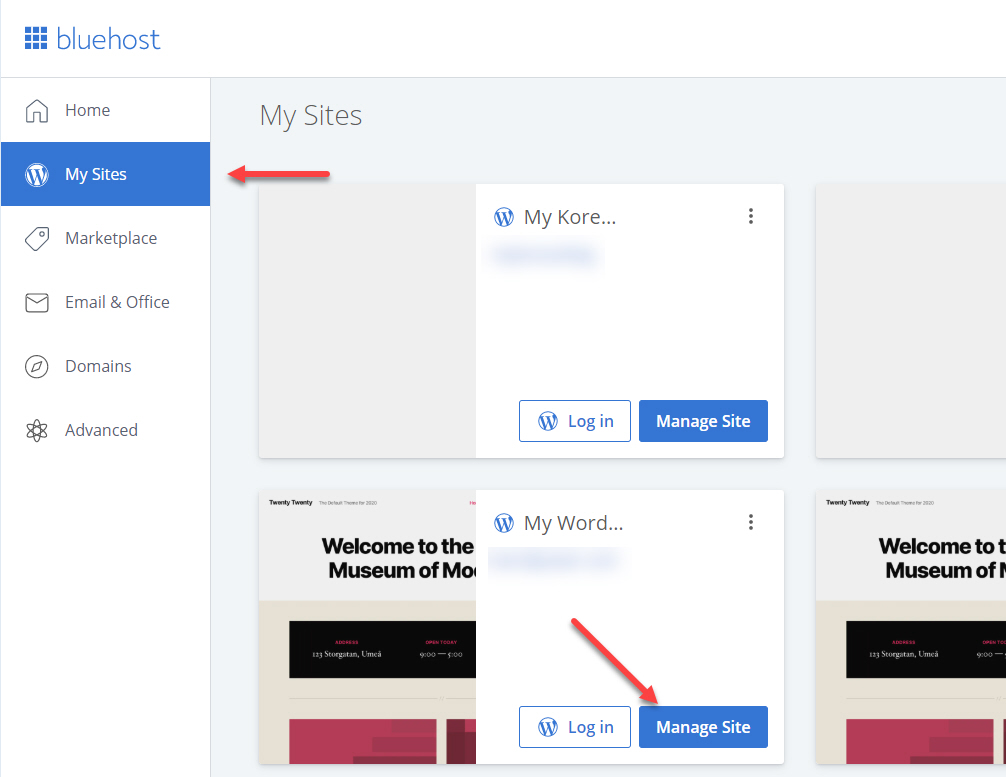Click the Museum preview thumbnail of My Word...

[x=367, y=627]
